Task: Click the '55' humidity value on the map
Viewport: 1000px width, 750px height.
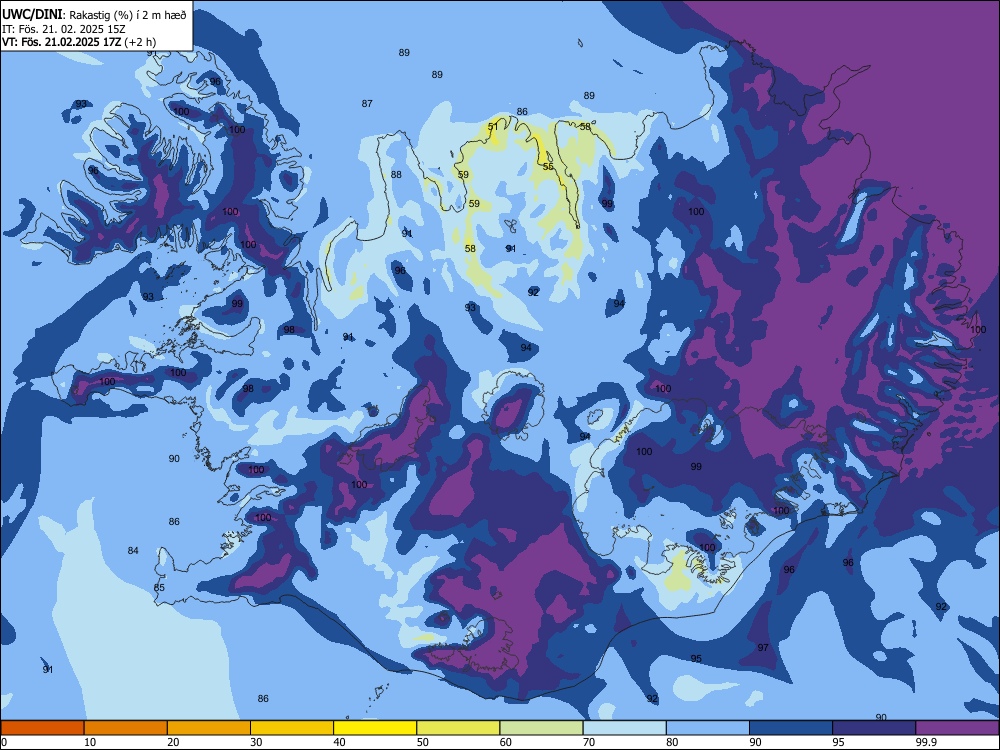Action: [548, 166]
